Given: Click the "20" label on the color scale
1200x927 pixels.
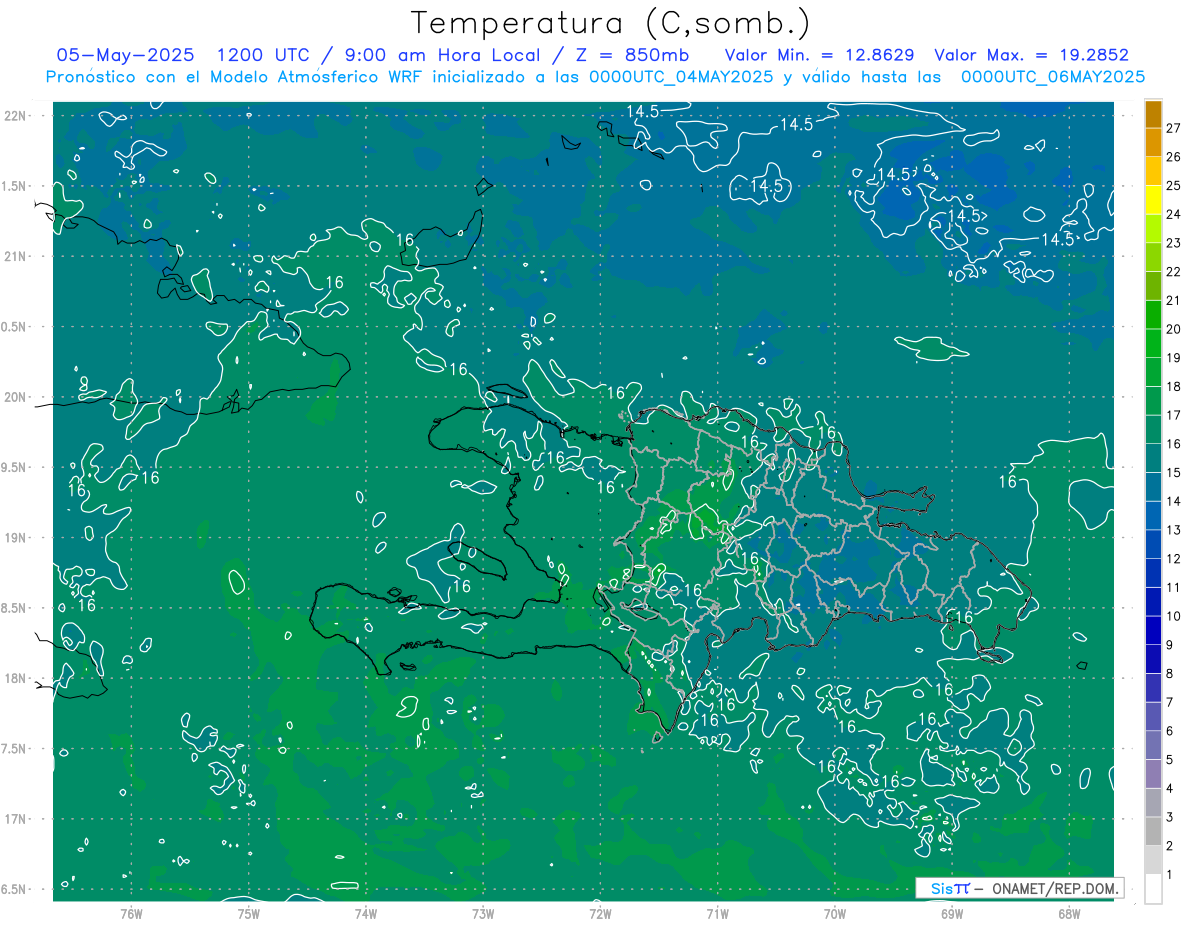Looking at the screenshot, I should pos(1173,329).
